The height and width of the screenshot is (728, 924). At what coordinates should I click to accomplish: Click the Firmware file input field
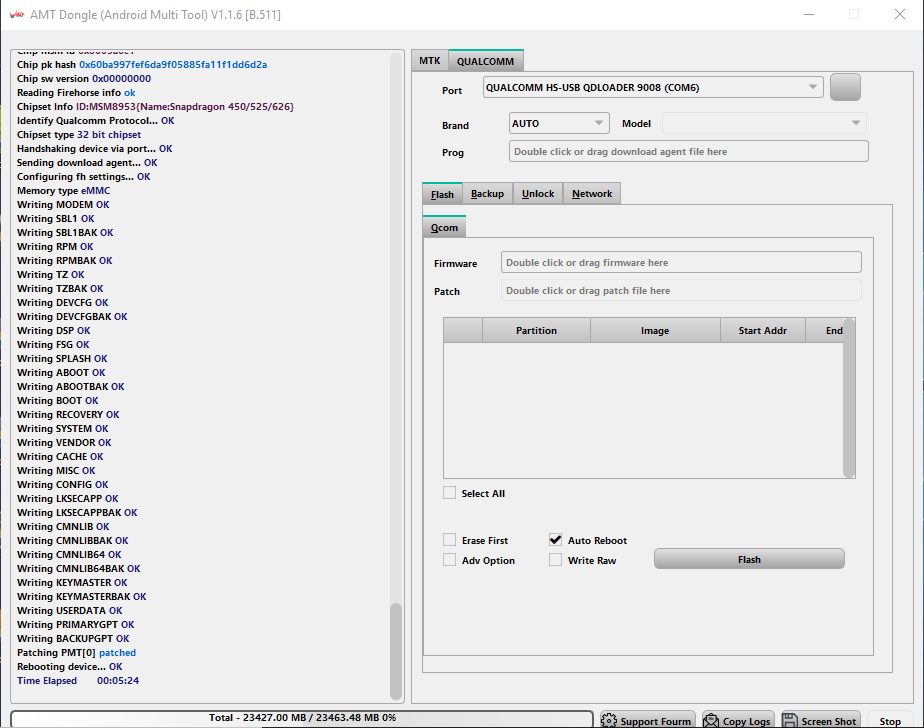pyautogui.click(x=681, y=263)
